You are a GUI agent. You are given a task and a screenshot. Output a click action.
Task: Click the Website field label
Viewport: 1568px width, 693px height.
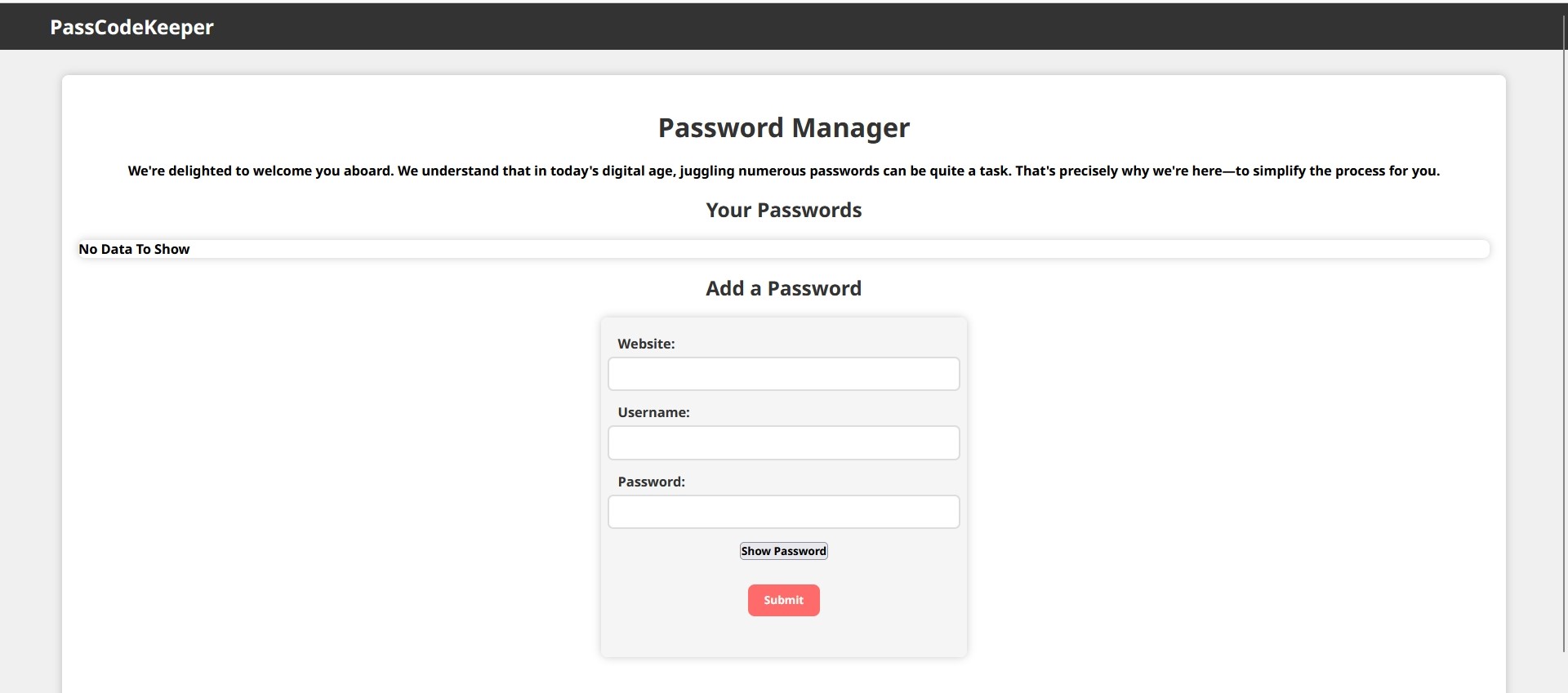tap(646, 344)
